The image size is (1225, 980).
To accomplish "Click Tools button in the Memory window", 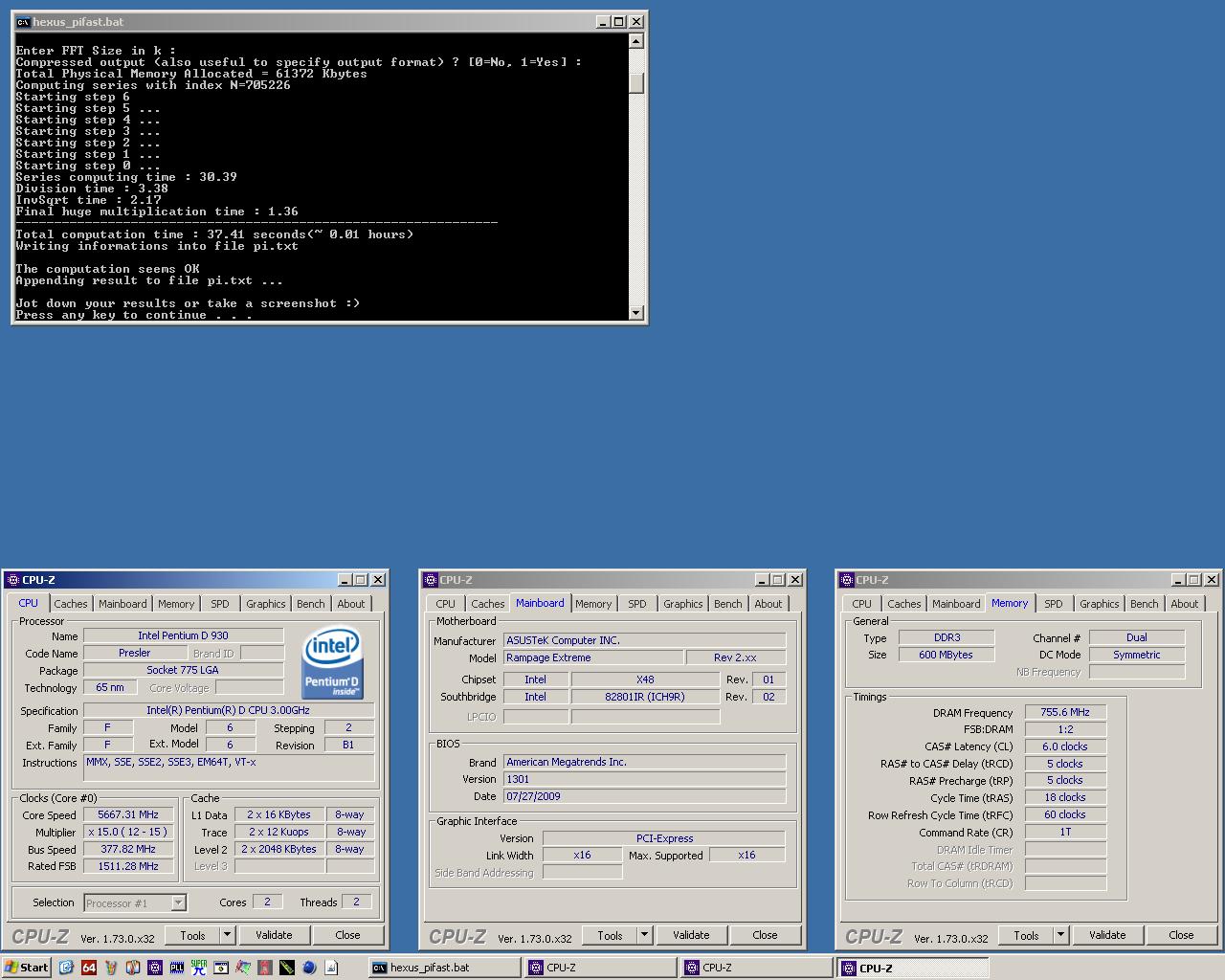I will (x=1026, y=935).
